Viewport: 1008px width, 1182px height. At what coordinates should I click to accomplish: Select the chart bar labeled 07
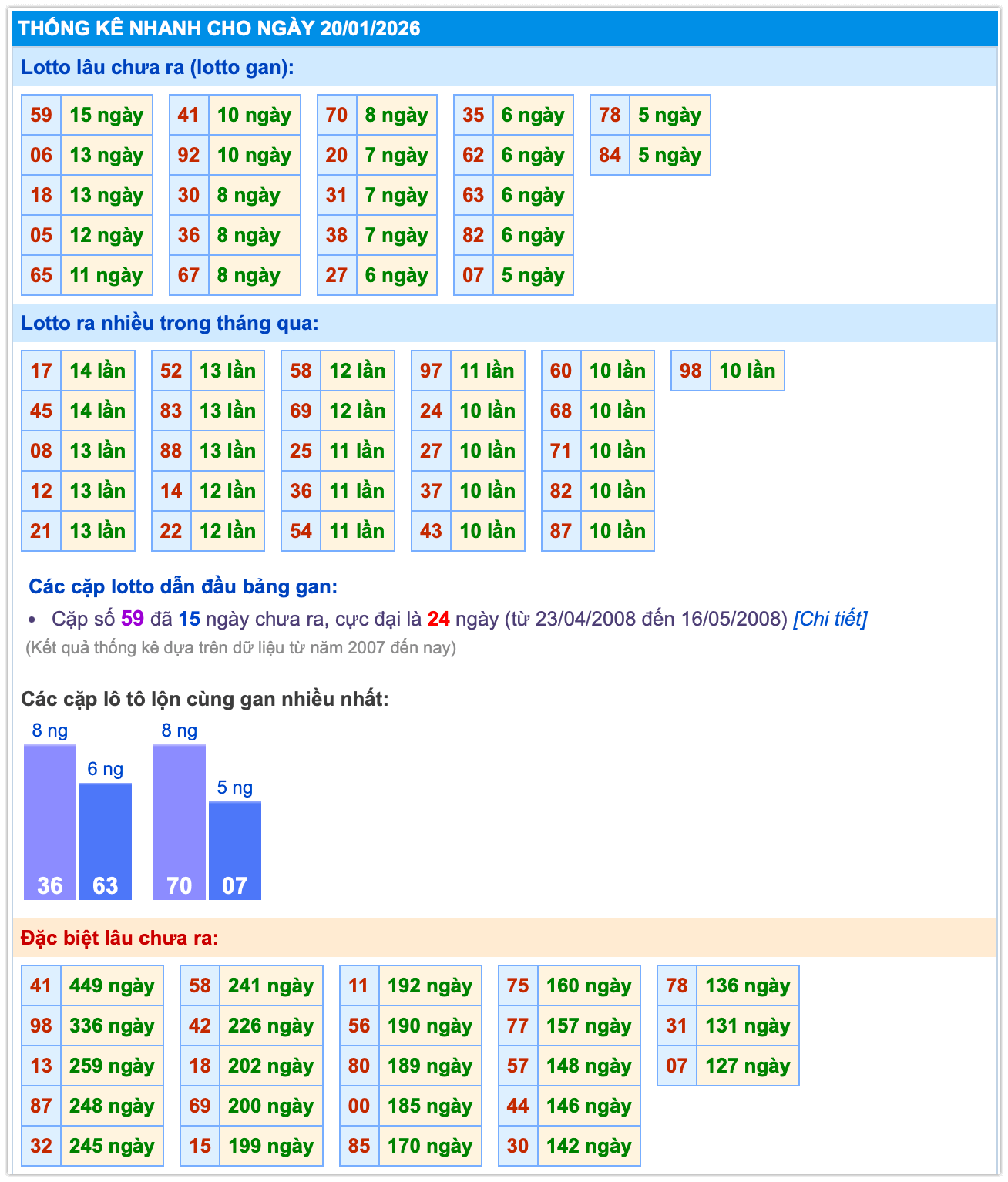tap(235, 851)
